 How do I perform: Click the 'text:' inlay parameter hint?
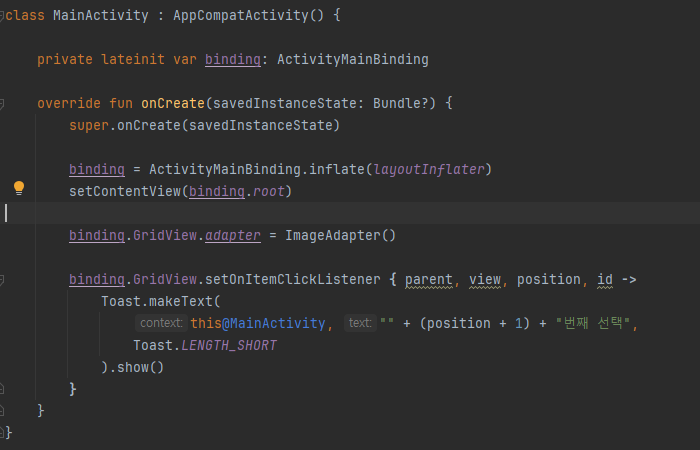[360, 323]
